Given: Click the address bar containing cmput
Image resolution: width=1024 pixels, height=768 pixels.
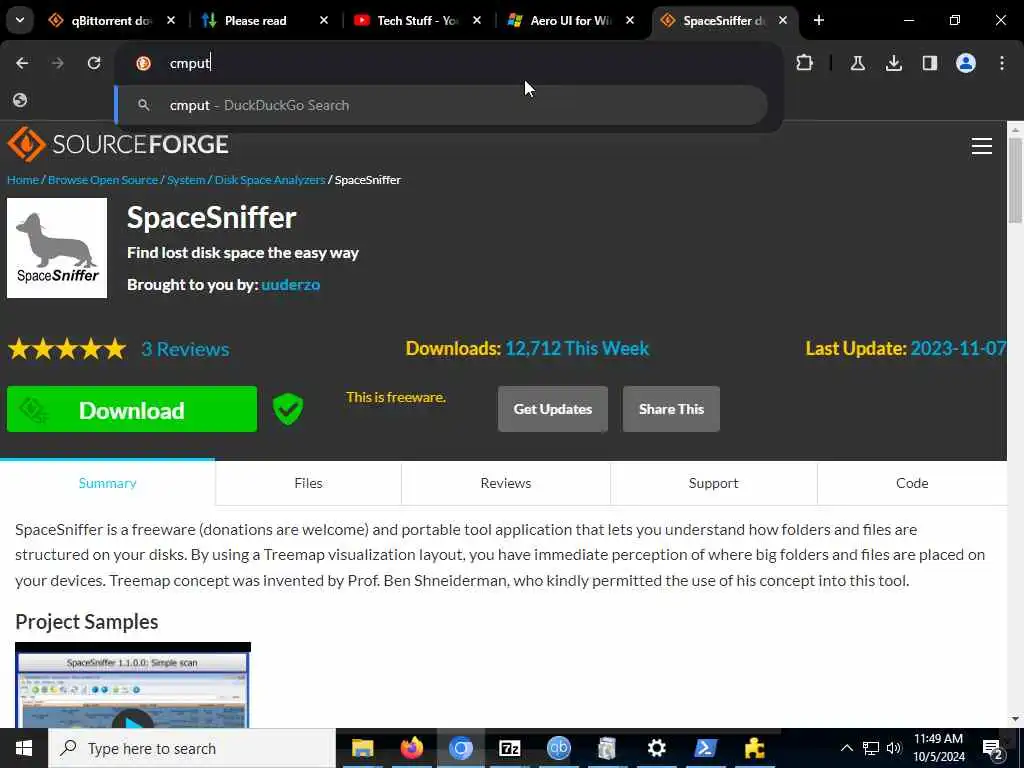Looking at the screenshot, I should (448, 63).
